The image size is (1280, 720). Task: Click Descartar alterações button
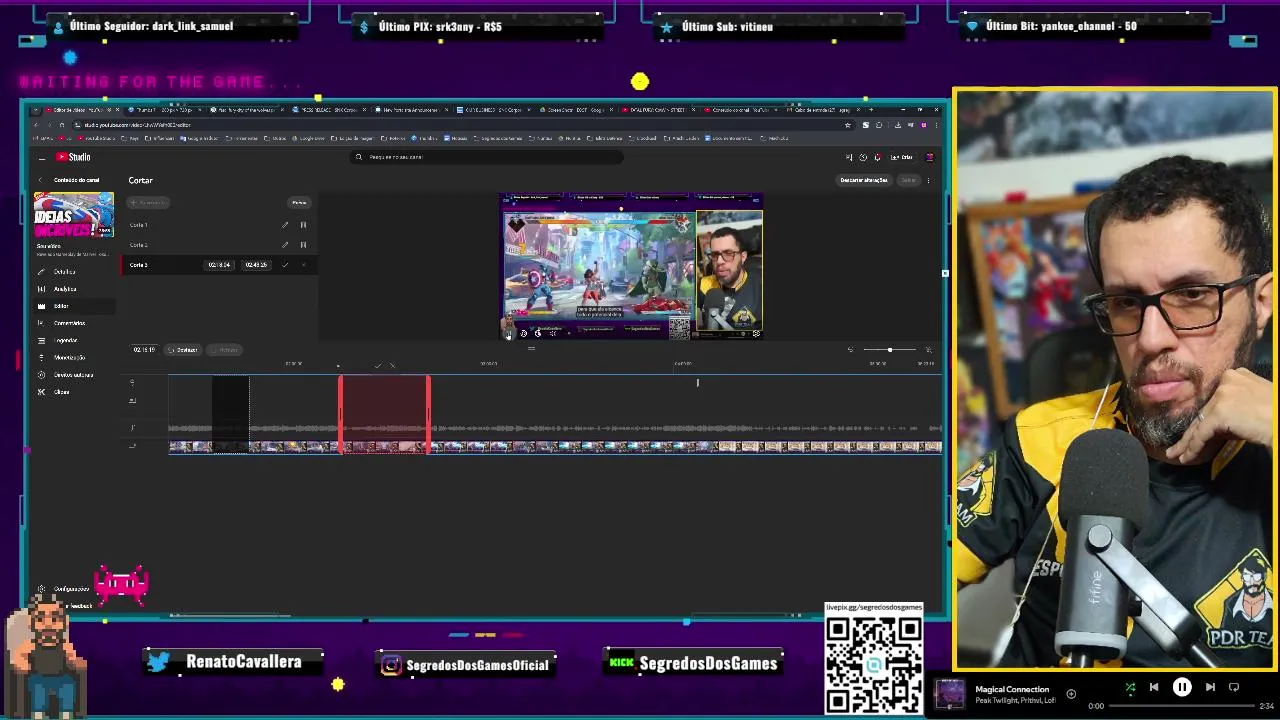pyautogui.click(x=864, y=180)
